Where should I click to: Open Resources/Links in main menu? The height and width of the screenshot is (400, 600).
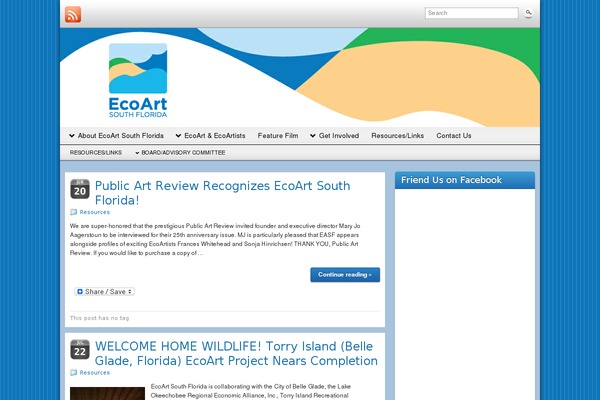point(398,136)
